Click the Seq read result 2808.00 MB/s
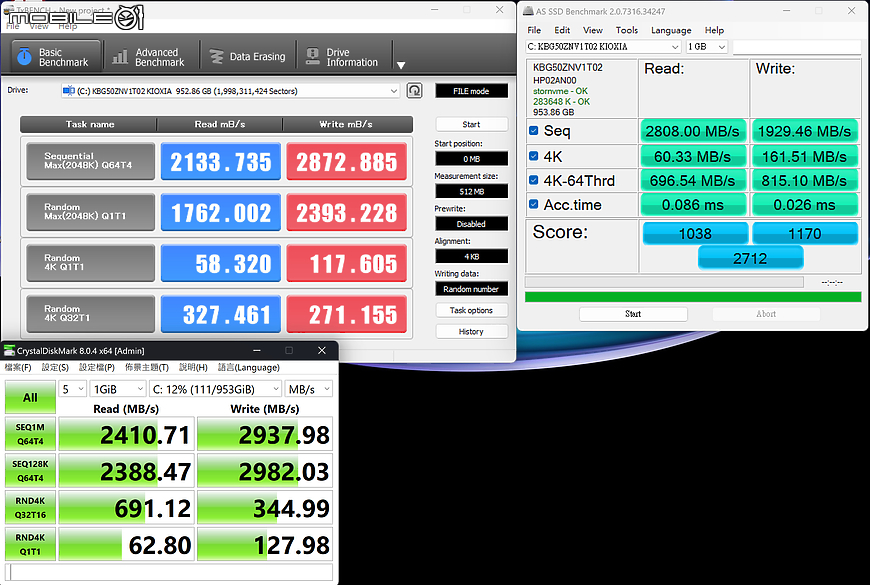The height and width of the screenshot is (585, 870). point(693,131)
